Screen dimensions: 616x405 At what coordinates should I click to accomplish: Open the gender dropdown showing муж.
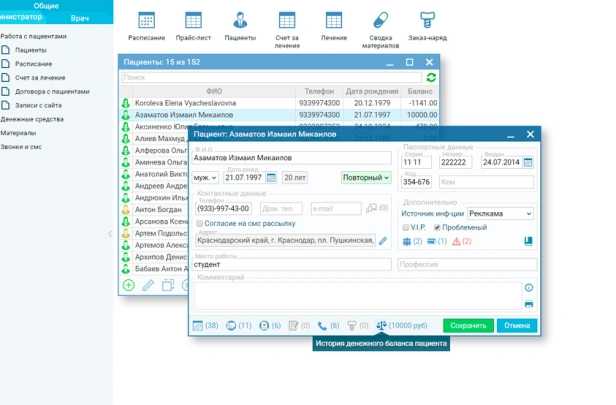205,177
